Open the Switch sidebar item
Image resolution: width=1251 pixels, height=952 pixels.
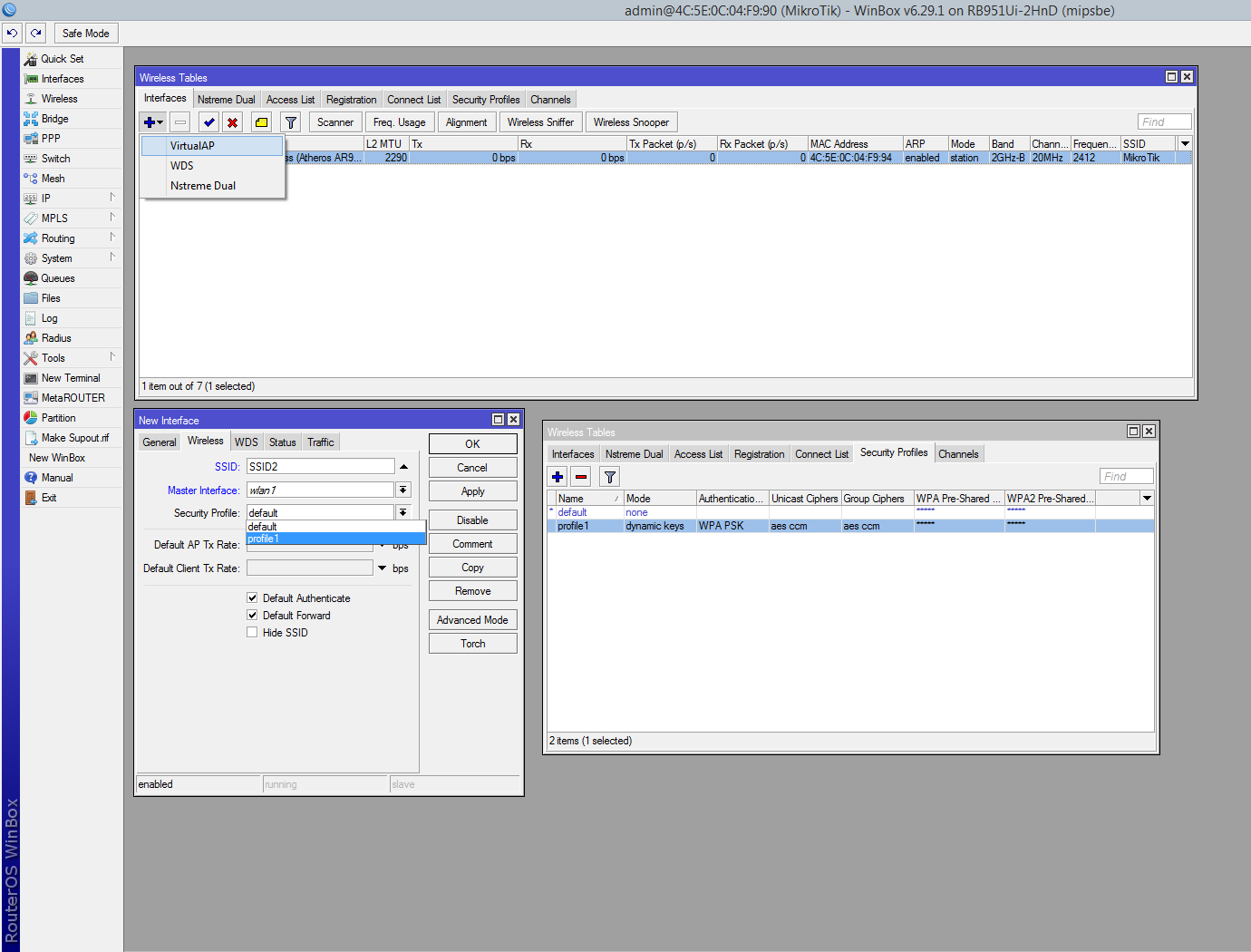coord(55,159)
